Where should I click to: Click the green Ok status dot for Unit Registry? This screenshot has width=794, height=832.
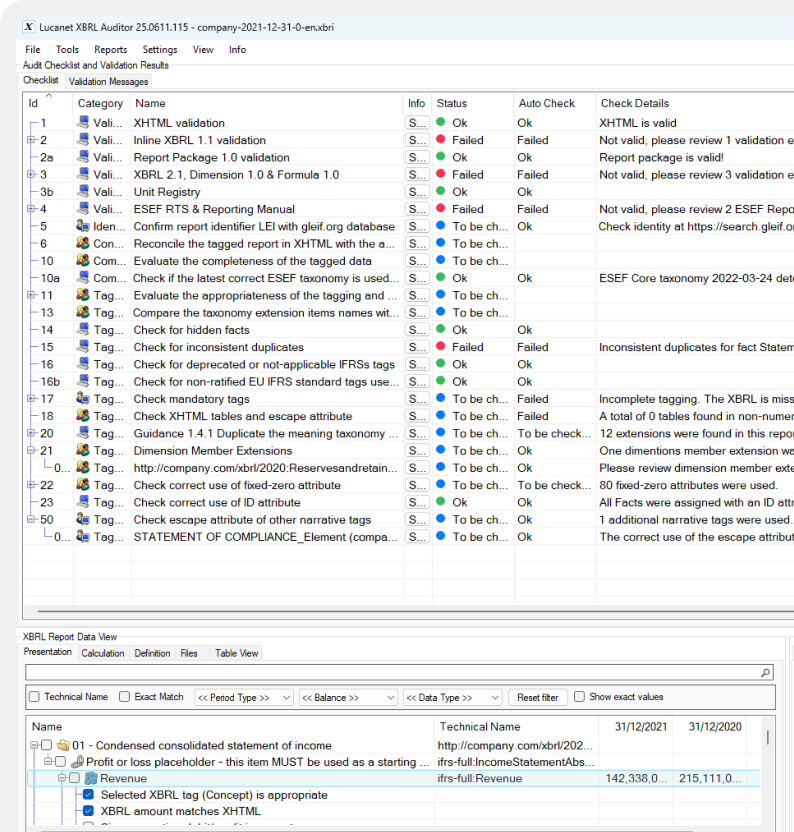click(441, 192)
